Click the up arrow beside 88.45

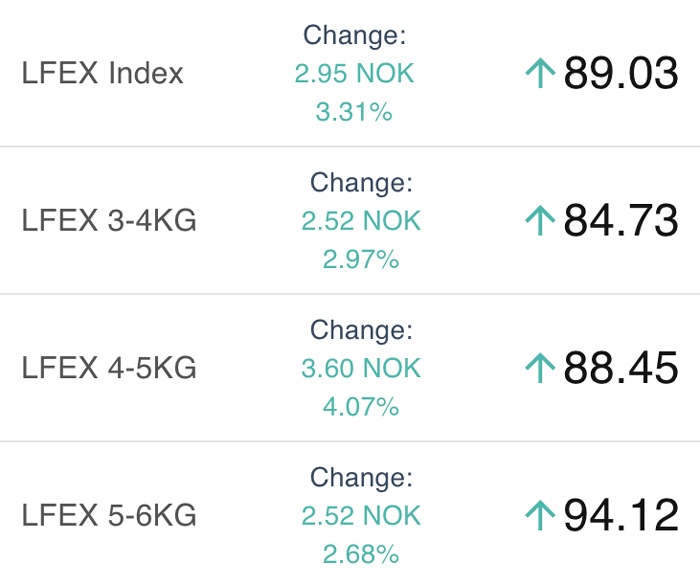coord(540,368)
